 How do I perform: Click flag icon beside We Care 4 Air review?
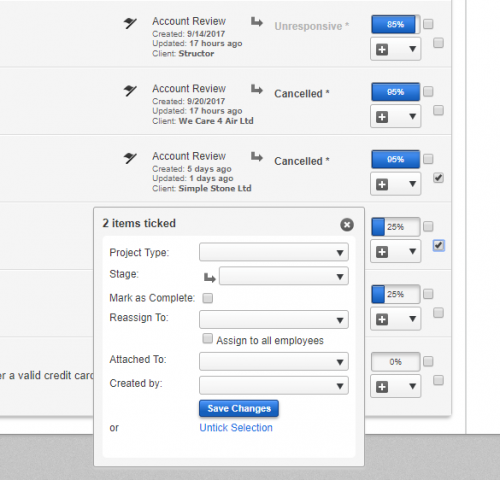click(x=130, y=90)
